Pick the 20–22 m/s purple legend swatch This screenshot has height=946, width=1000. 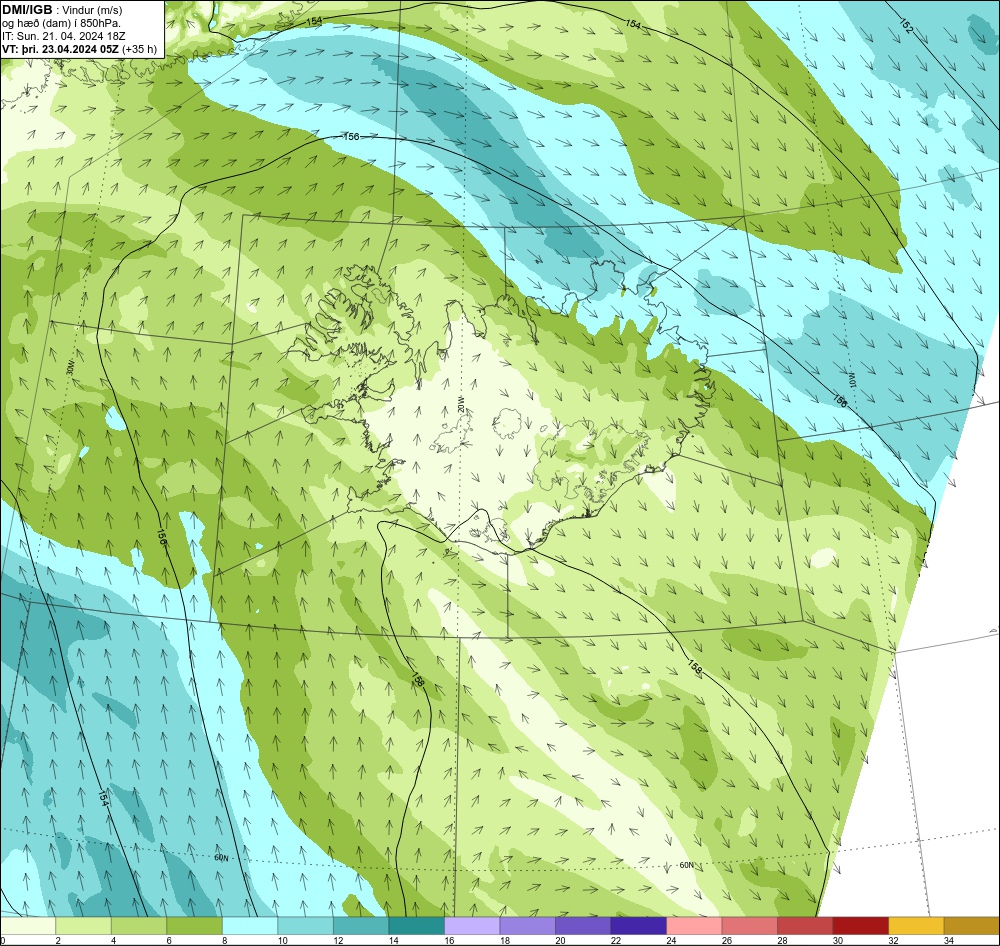pyautogui.click(x=583, y=925)
